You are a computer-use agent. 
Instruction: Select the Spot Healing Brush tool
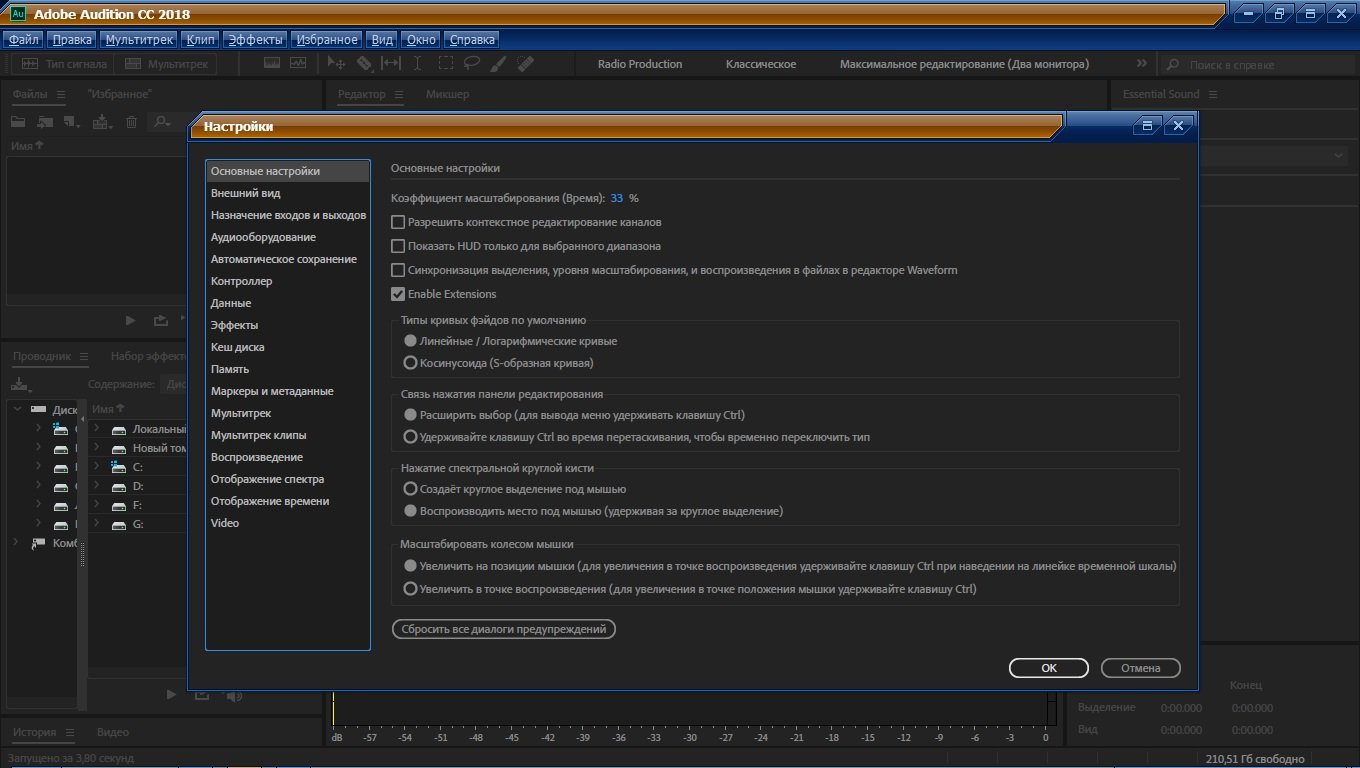(525, 63)
